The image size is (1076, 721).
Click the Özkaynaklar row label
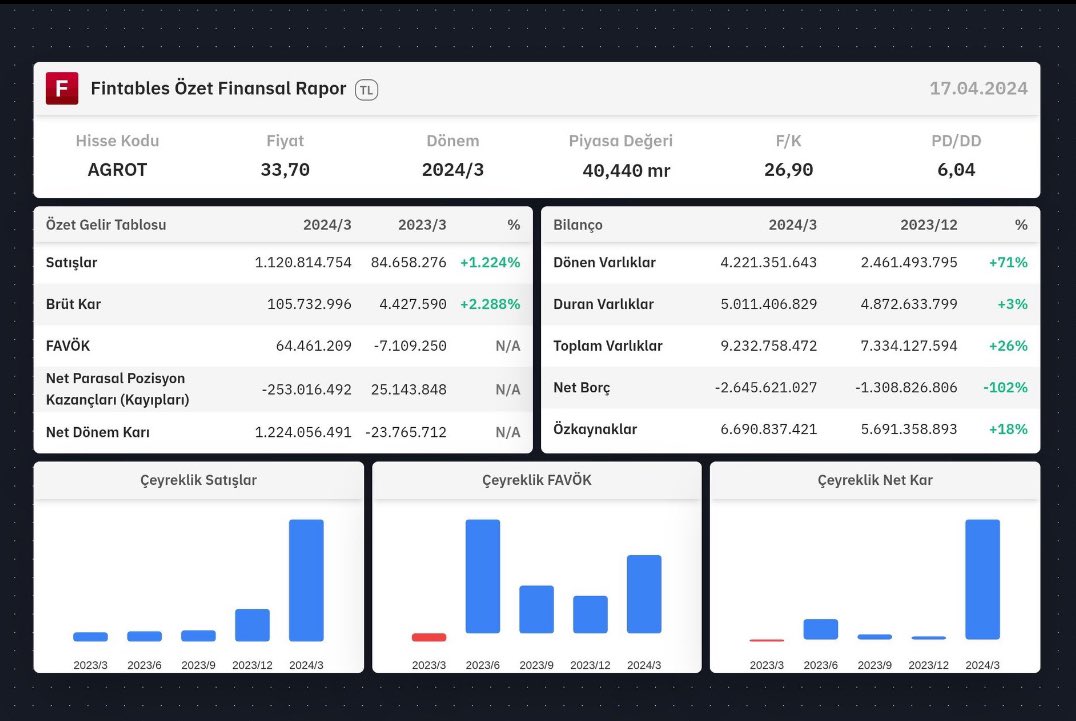point(595,429)
